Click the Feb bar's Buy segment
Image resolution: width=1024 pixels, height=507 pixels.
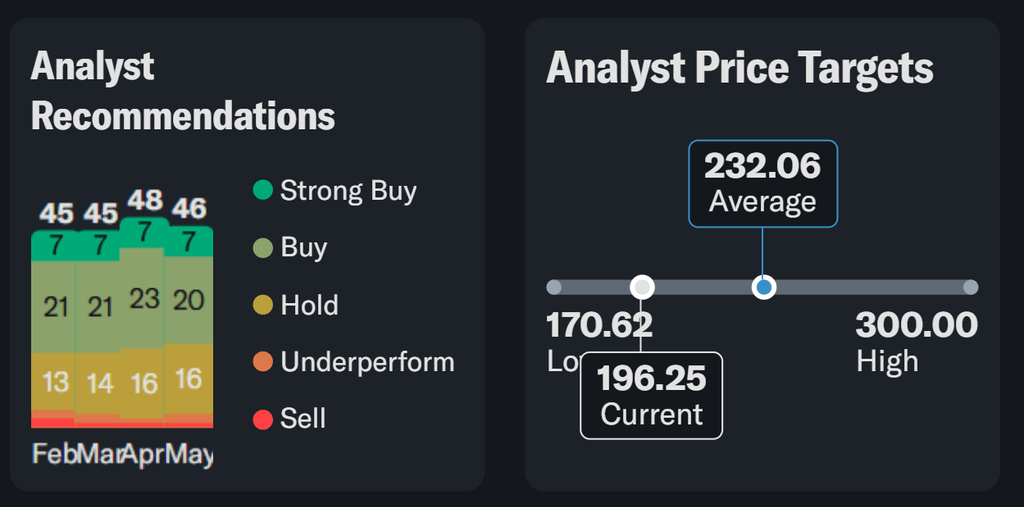tap(55, 305)
